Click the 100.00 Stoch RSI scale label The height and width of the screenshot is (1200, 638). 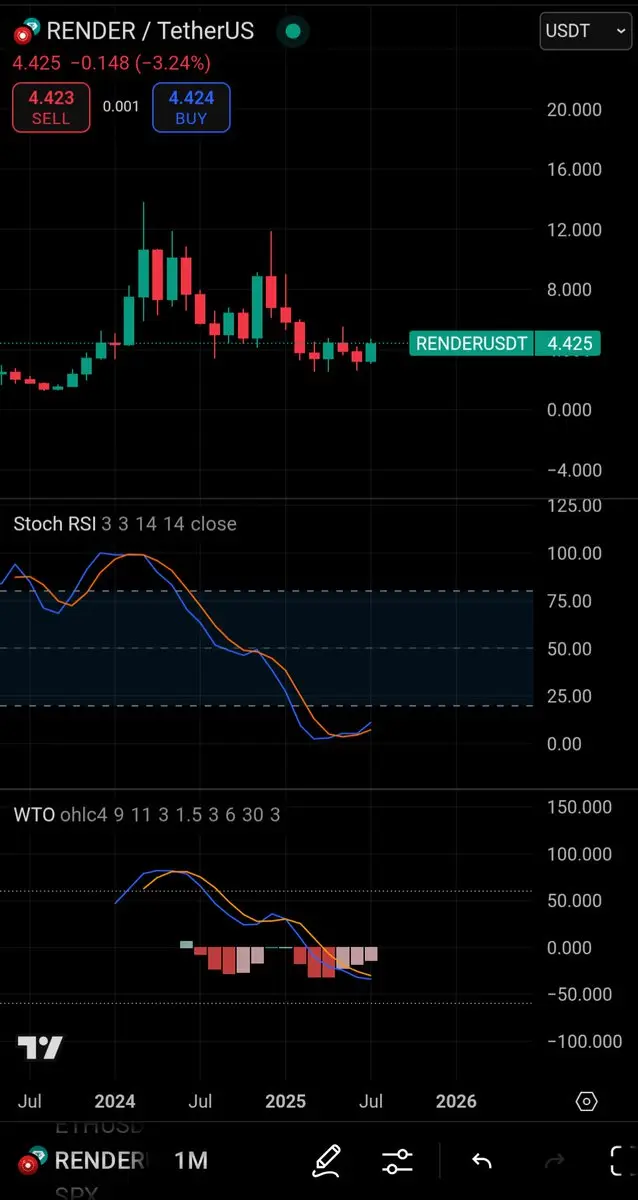coord(574,553)
